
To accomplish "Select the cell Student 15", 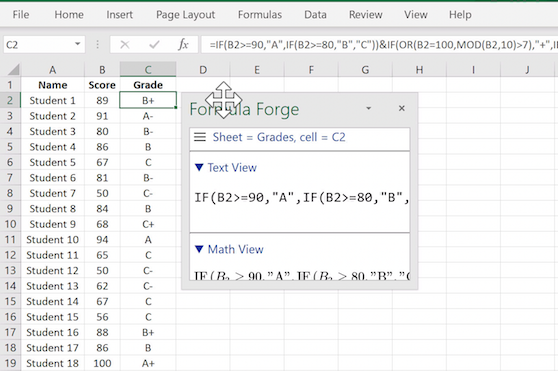I will [53, 317].
